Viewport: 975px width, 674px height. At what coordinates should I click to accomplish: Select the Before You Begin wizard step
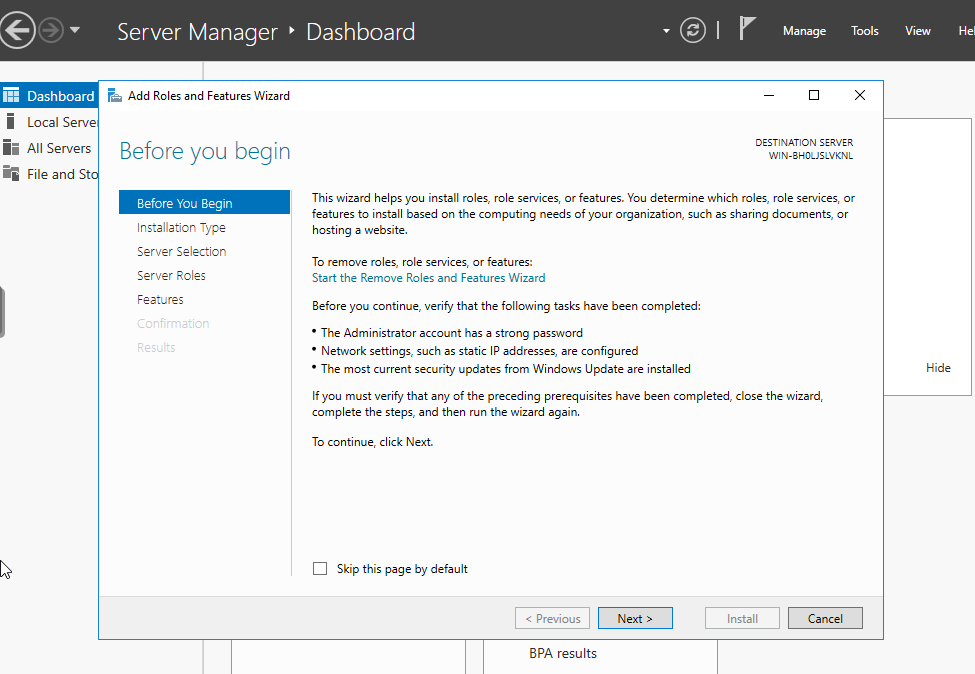point(204,203)
